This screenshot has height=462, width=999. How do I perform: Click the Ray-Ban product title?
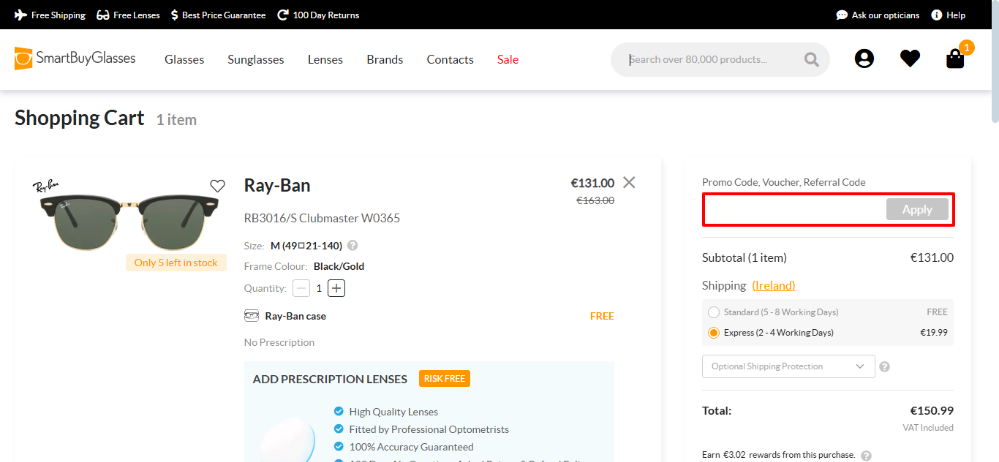[x=277, y=186]
